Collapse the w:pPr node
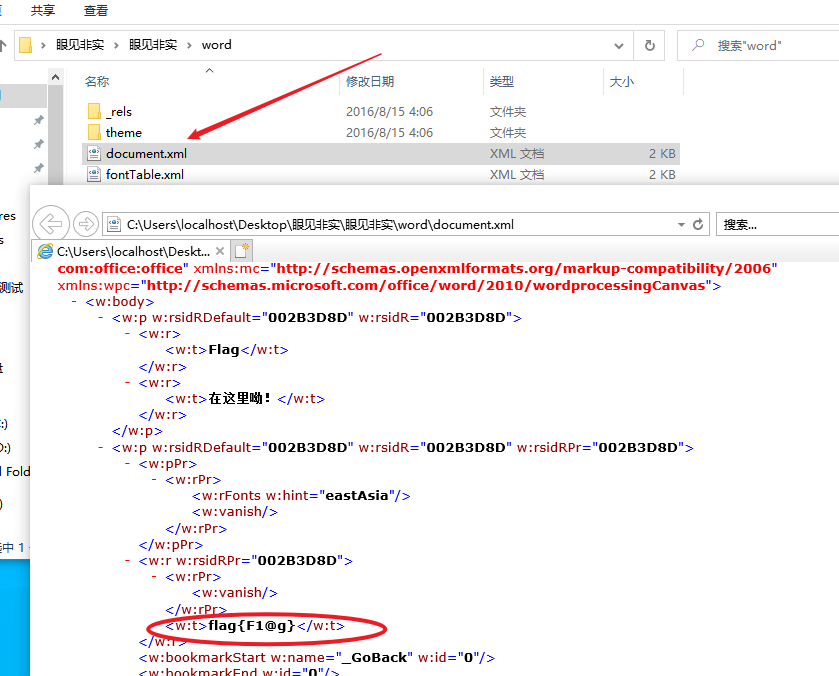Viewport: 839px width, 676px height. (127, 464)
